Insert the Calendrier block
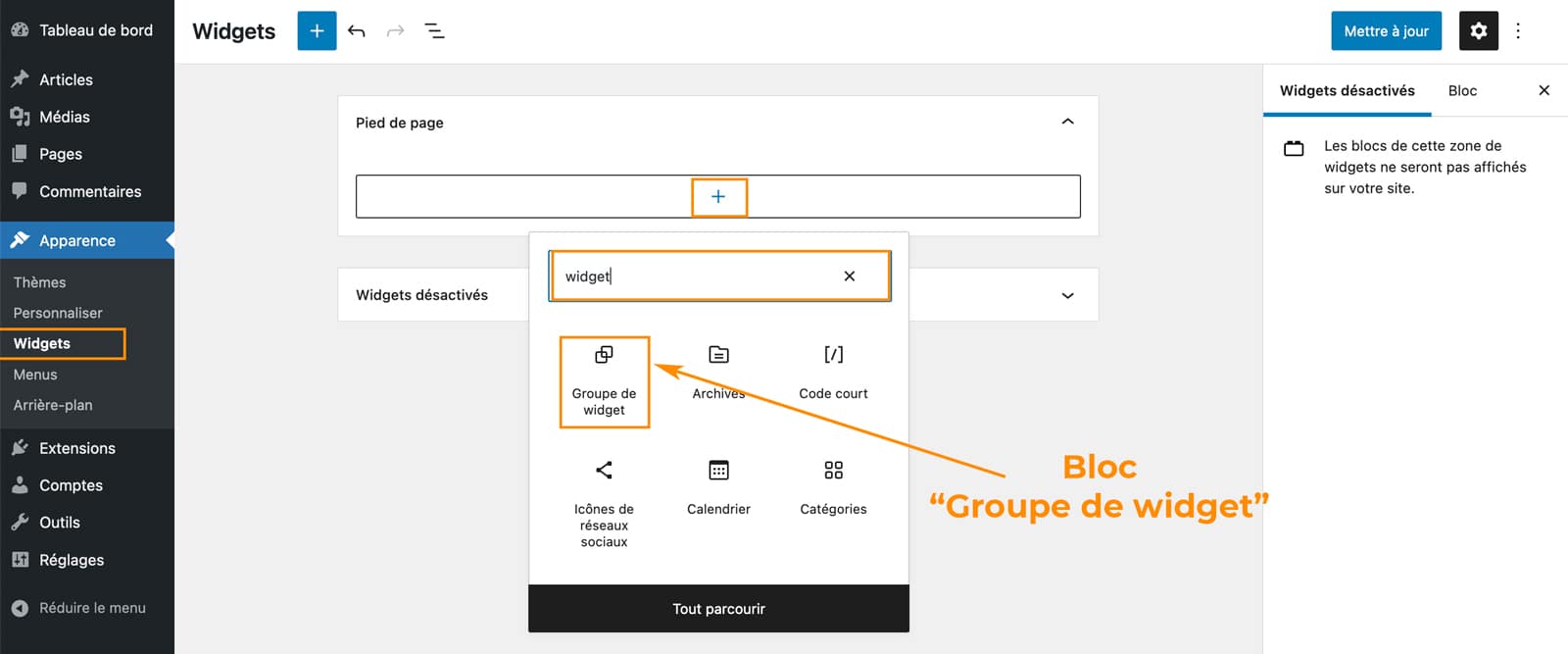Screen dimensions: 1568x654 coord(718,487)
